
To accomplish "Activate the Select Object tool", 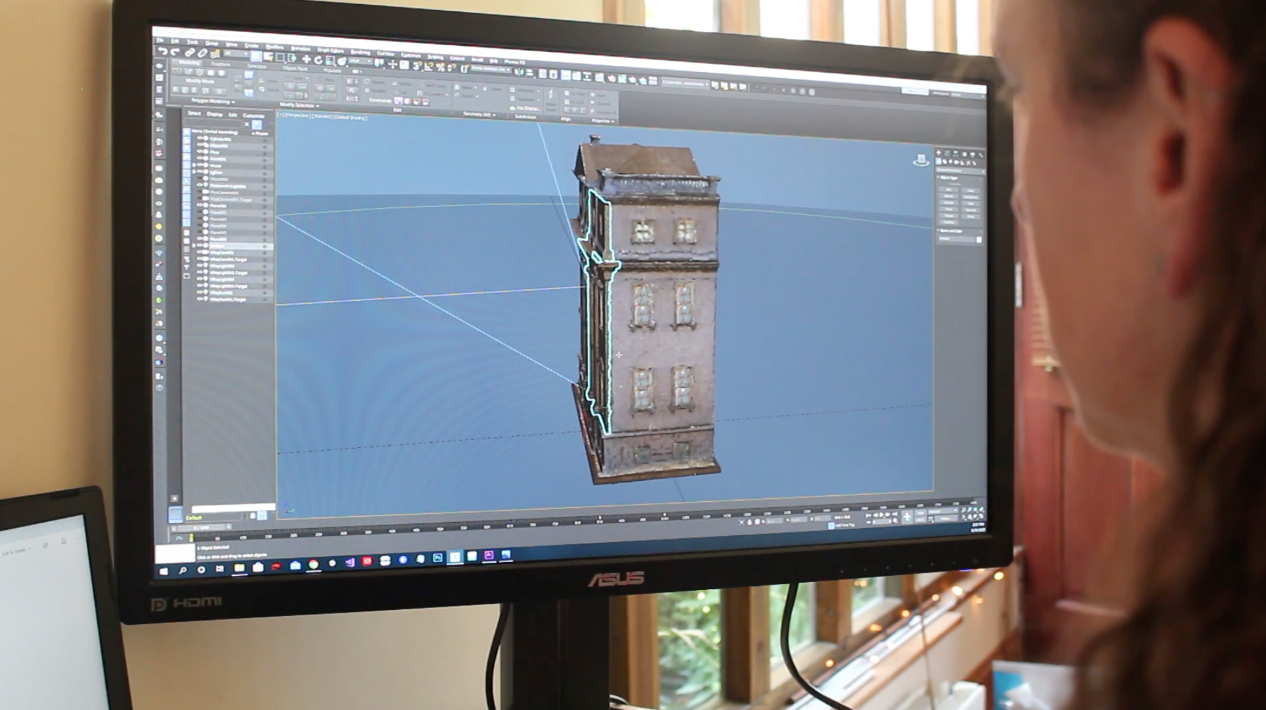I will (x=256, y=56).
